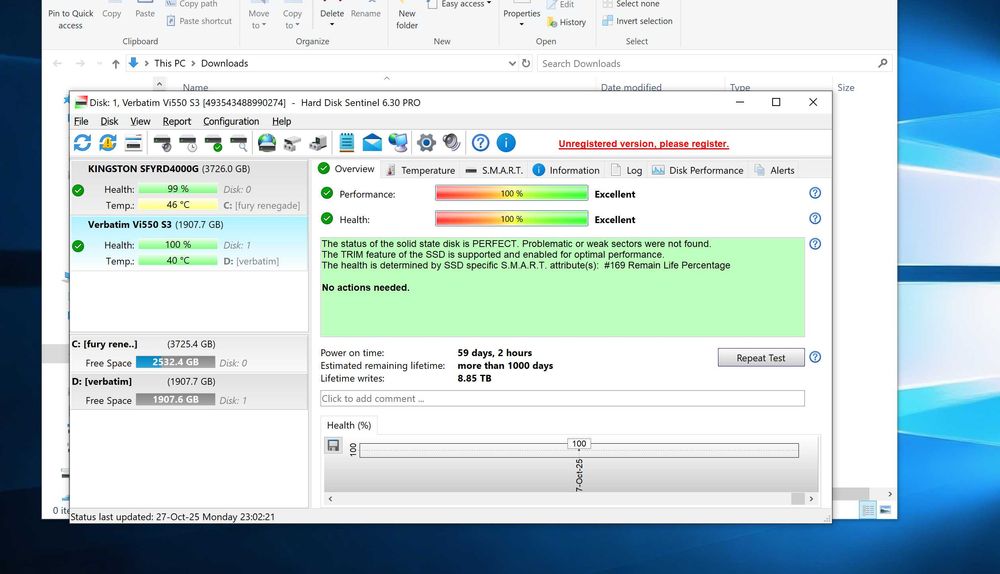This screenshot has height=574, width=1000.
Task: Click the Repeat Test button
Action: point(761,358)
